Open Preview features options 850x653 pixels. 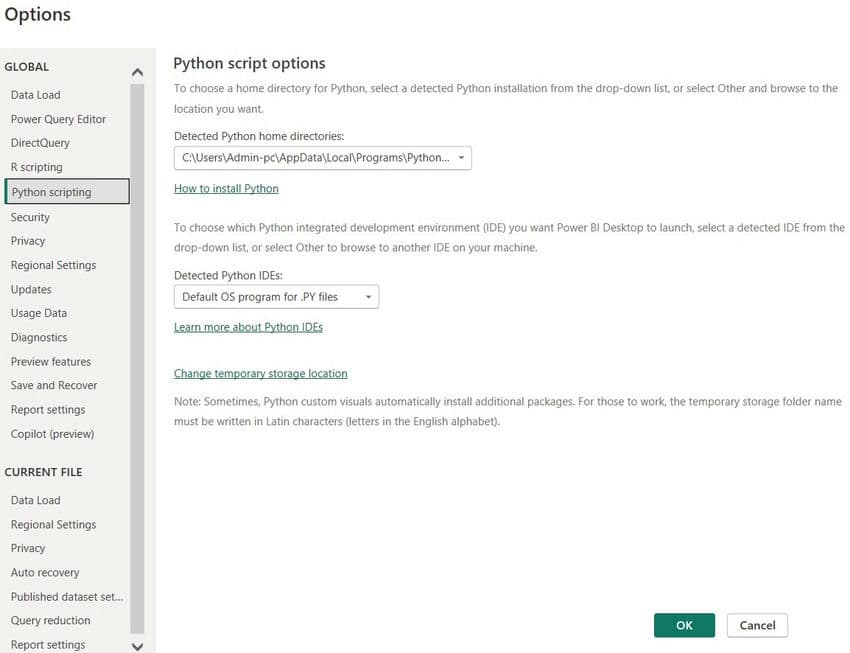(x=51, y=362)
